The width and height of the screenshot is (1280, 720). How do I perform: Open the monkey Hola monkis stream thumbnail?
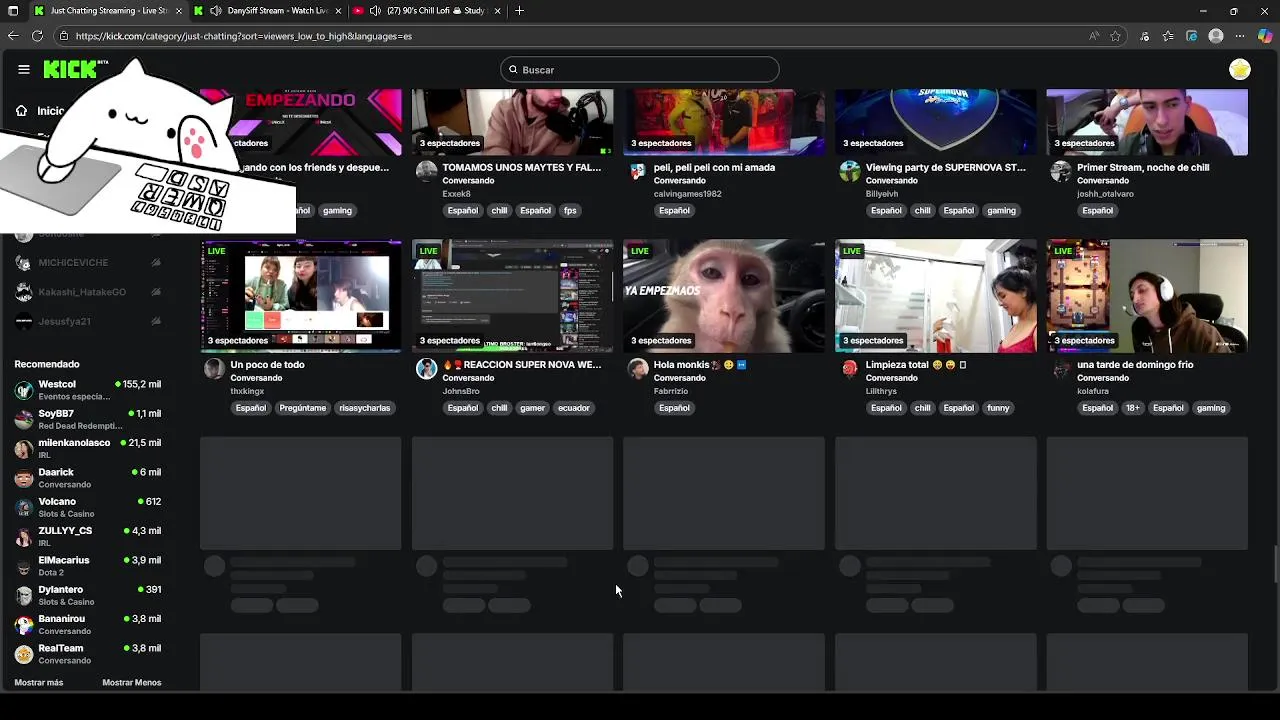click(x=724, y=296)
